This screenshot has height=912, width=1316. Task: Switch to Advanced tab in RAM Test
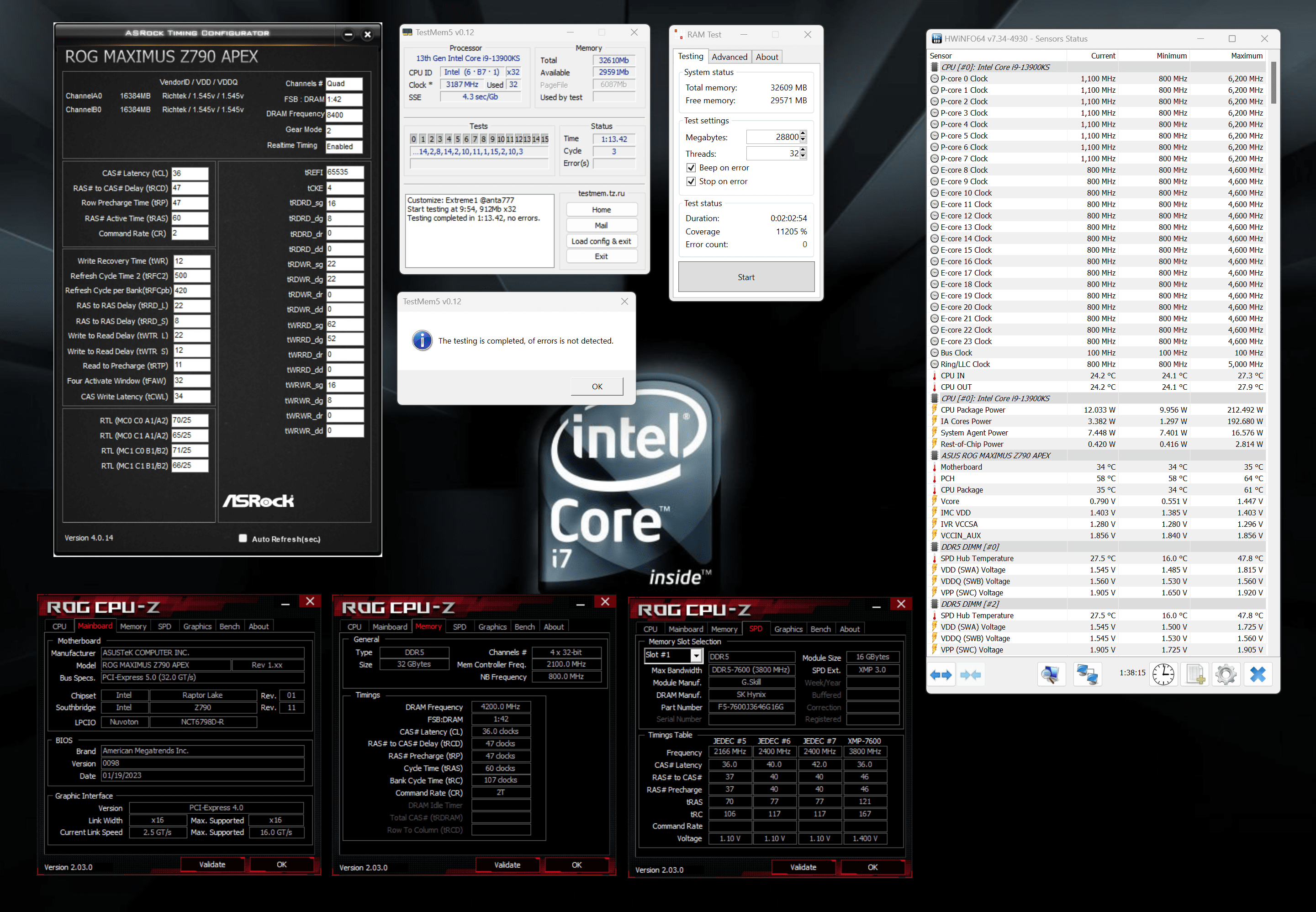click(x=729, y=57)
